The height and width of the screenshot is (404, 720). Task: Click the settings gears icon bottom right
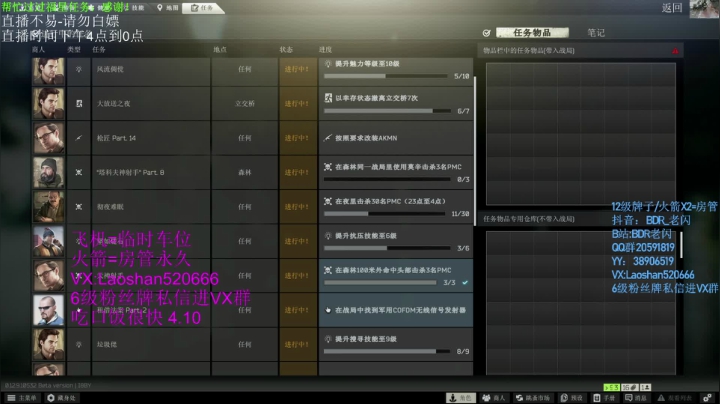[708, 398]
